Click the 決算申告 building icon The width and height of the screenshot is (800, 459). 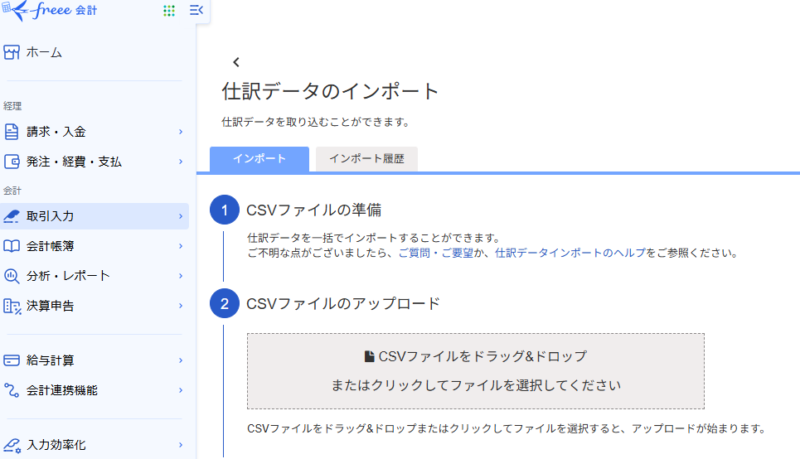point(12,305)
